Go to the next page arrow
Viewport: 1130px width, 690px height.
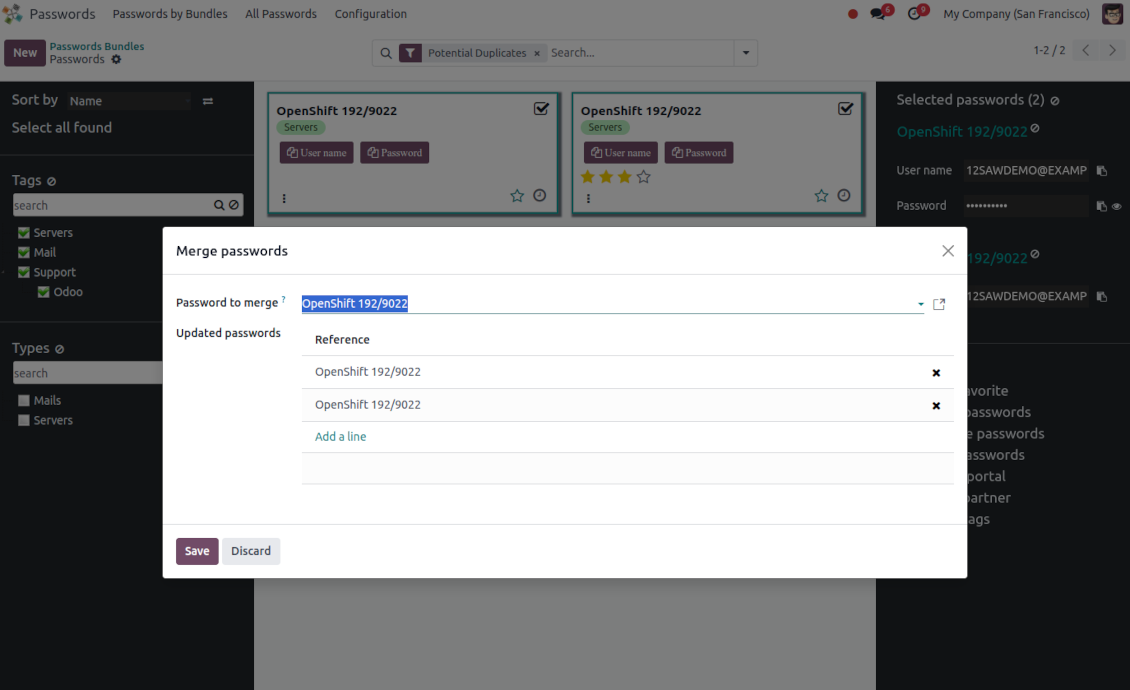coord(1112,50)
